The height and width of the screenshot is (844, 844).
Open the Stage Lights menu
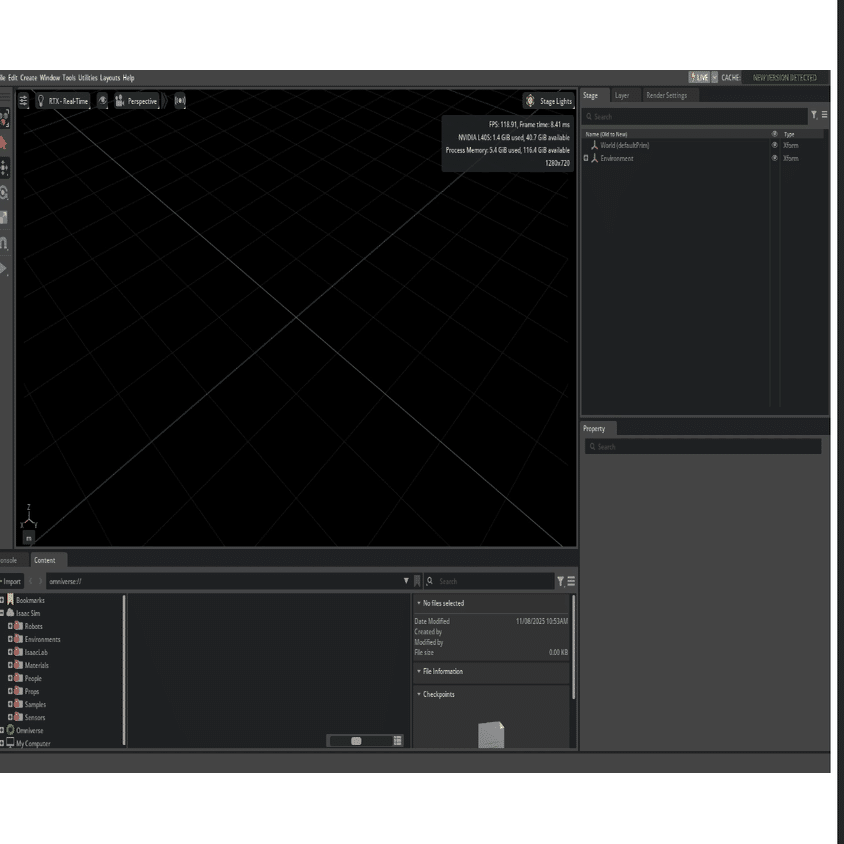point(548,101)
